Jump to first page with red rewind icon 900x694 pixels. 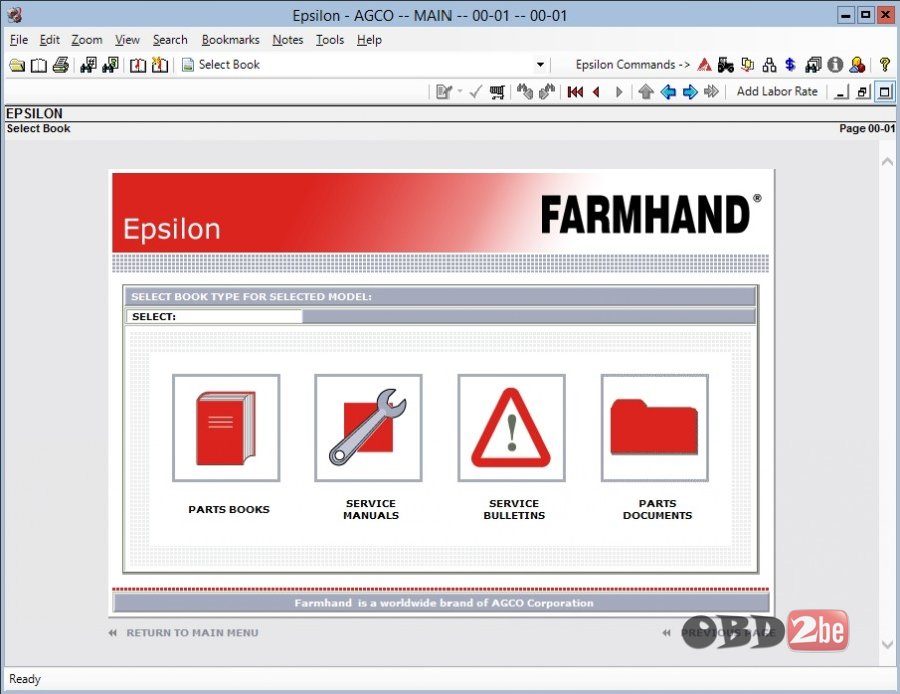click(575, 92)
